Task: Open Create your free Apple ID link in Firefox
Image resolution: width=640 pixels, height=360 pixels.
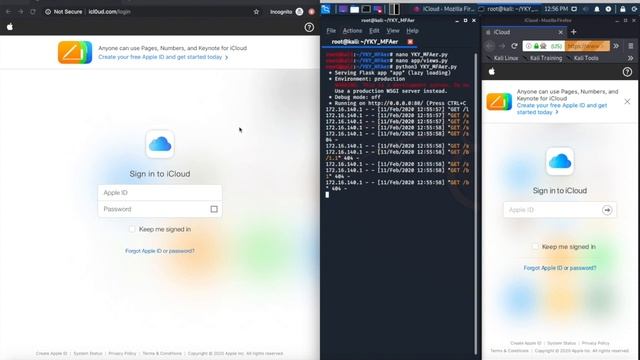Action: (562, 109)
